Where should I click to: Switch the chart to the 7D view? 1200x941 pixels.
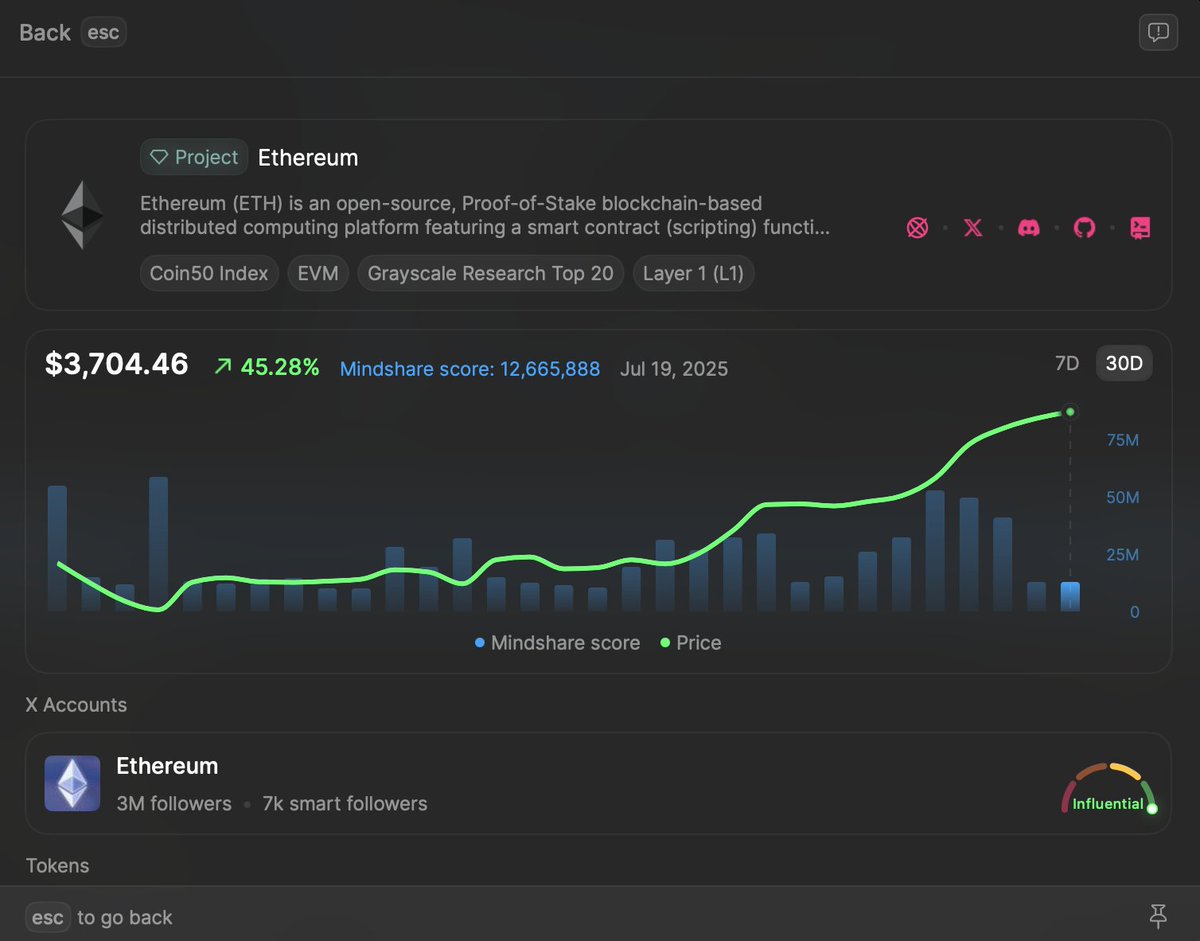(1067, 363)
